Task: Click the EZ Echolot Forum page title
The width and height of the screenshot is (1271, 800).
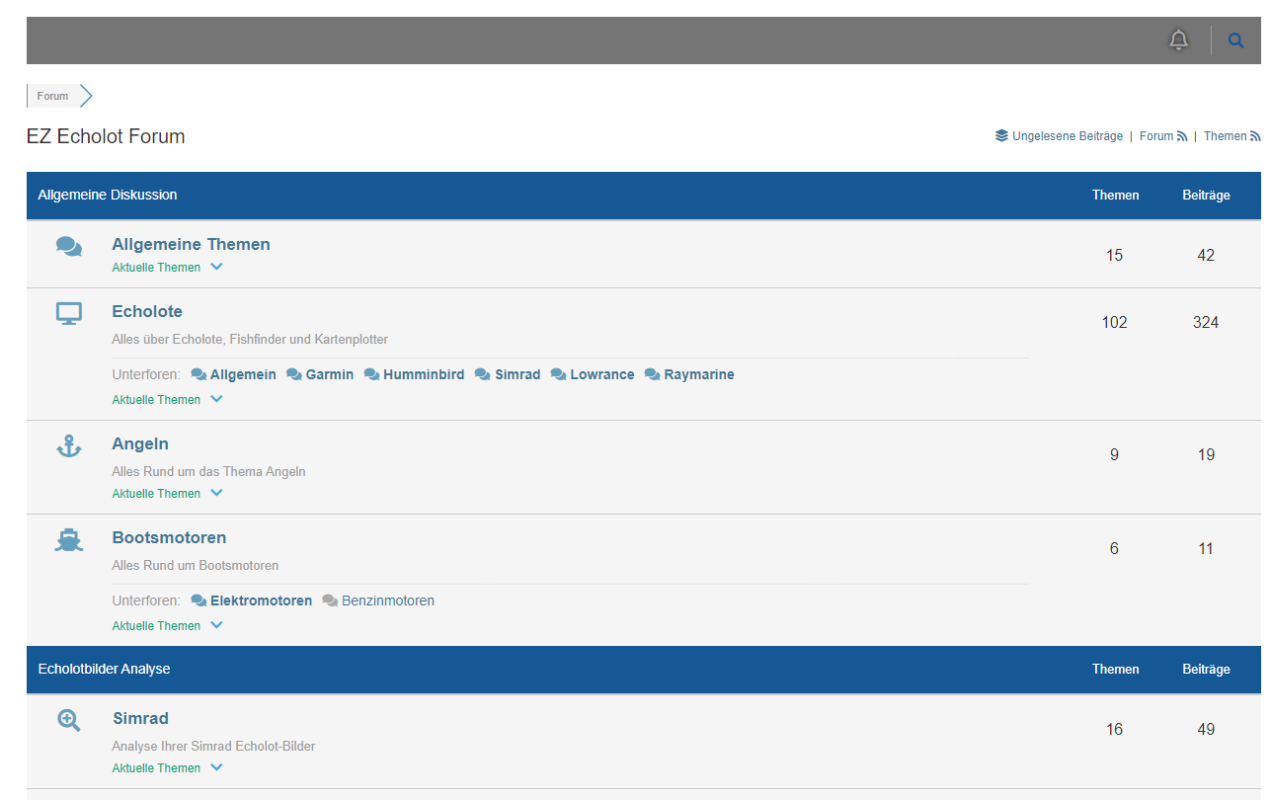Action: tap(106, 136)
